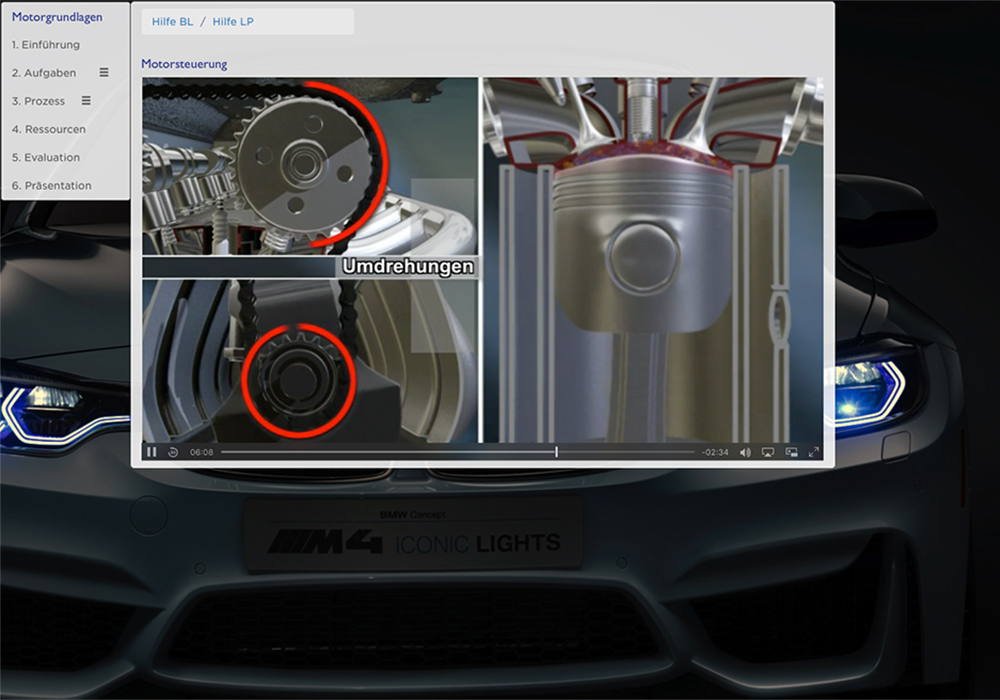
Task: Toggle picture-in-picture mode icon
Action: click(x=791, y=452)
